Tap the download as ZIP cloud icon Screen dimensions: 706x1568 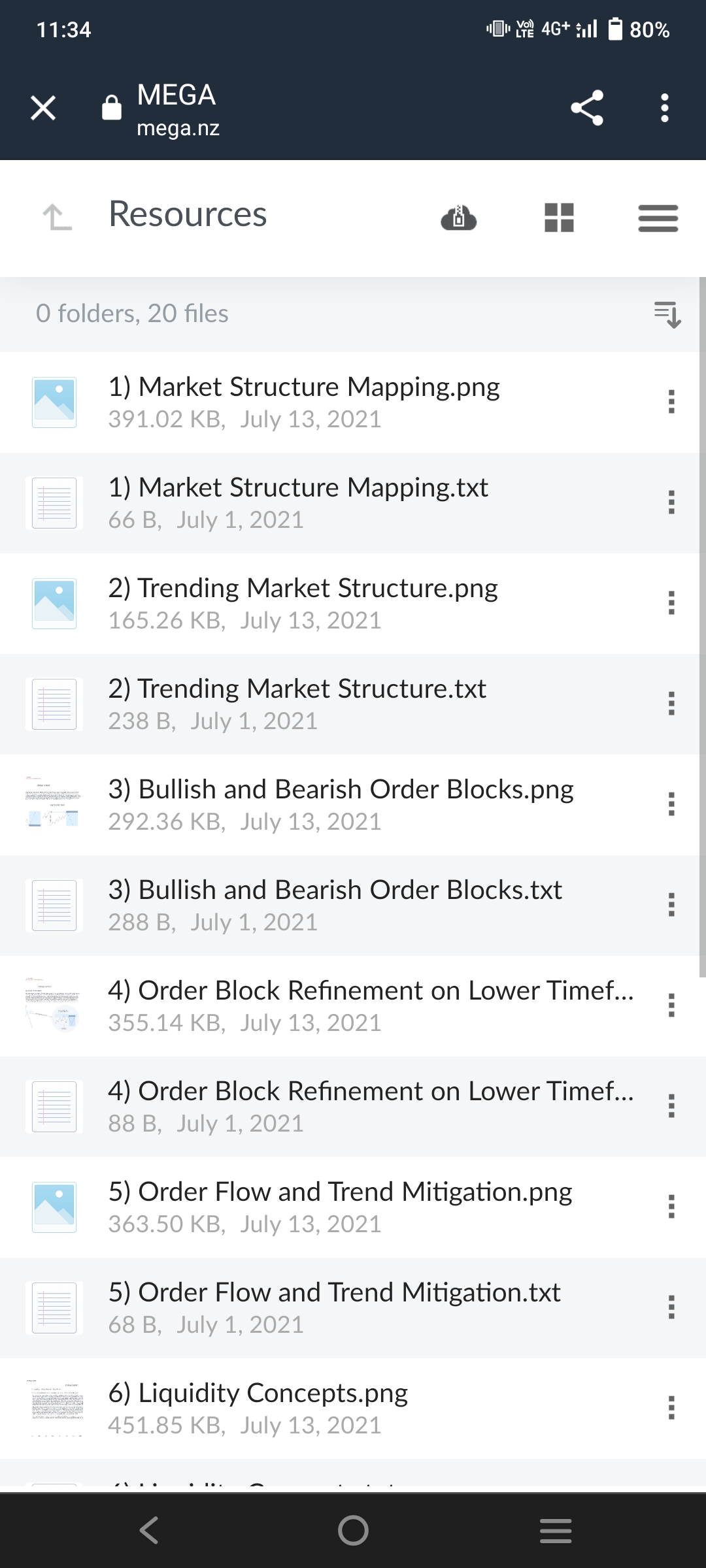tap(459, 218)
